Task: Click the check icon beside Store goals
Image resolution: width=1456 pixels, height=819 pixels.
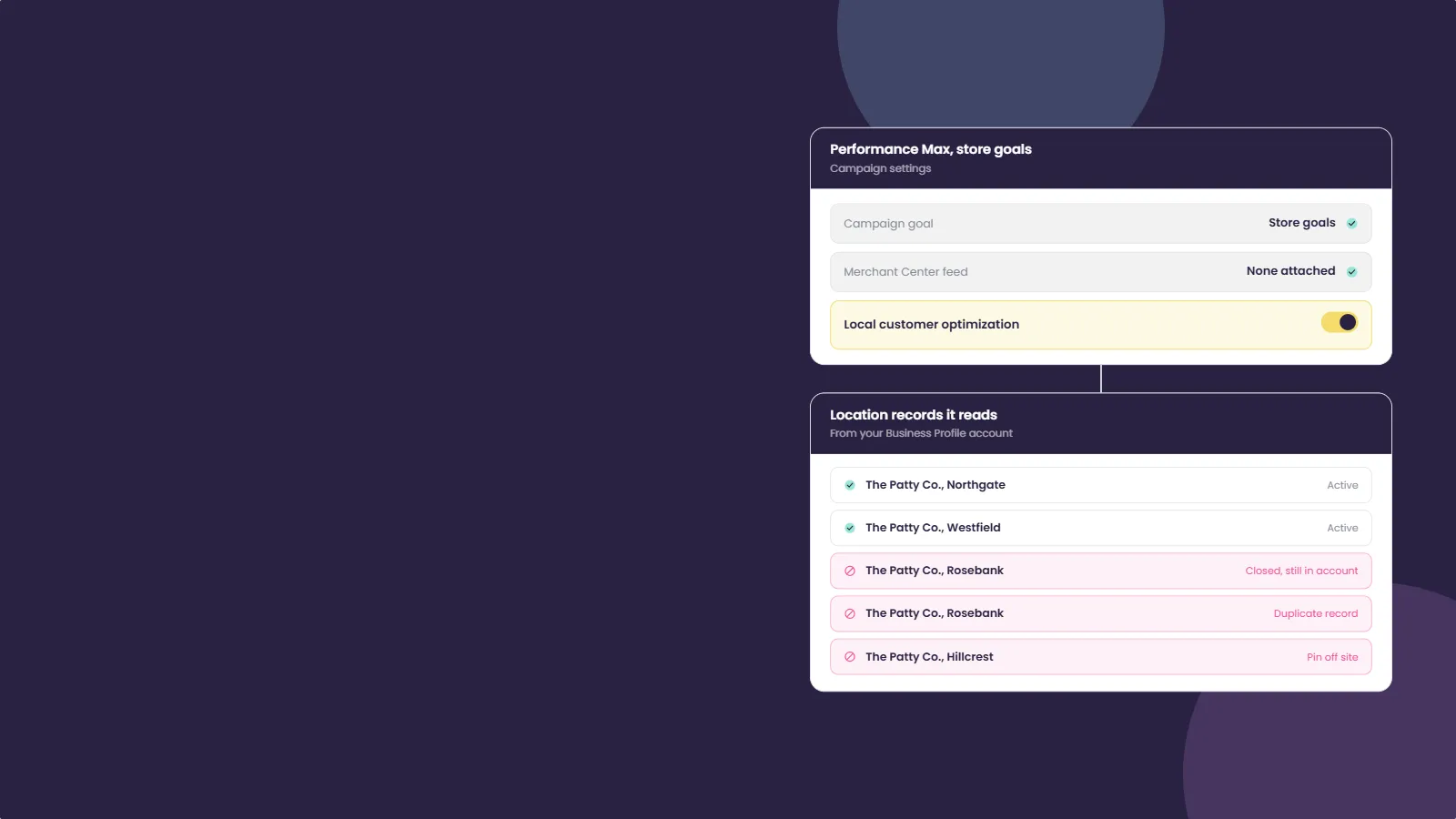Action: (x=1351, y=224)
